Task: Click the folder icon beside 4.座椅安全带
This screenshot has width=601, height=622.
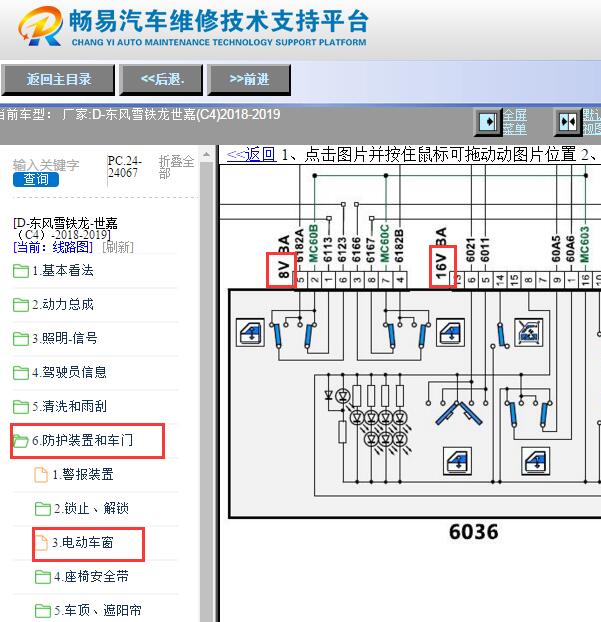Action: 42,576
